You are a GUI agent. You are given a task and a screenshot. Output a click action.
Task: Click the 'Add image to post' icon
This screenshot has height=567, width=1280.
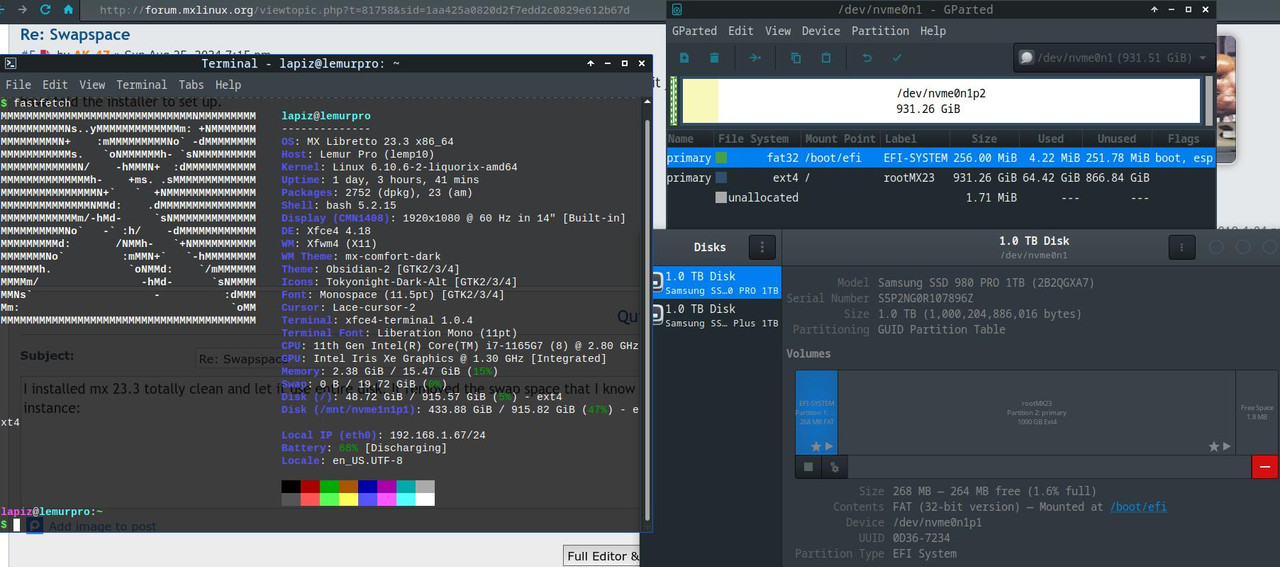34,525
